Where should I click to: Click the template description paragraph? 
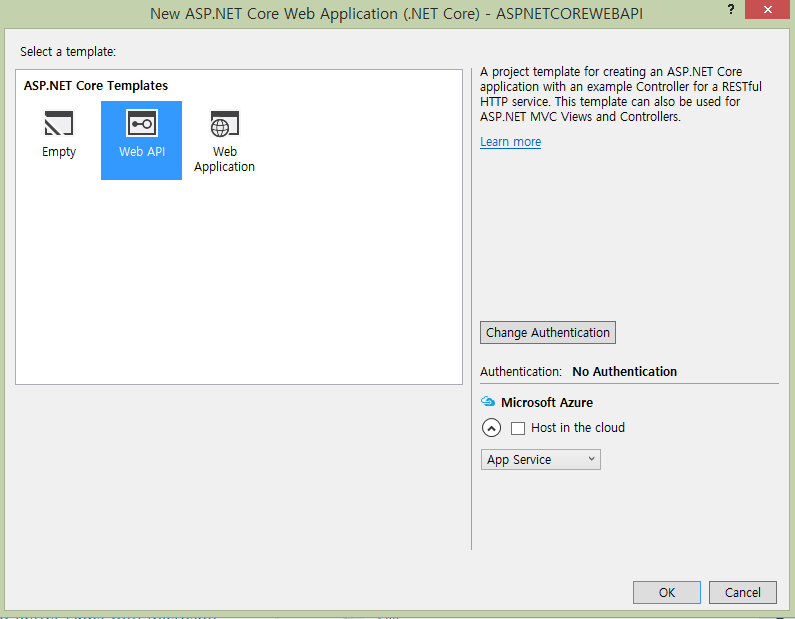pyautogui.click(x=621, y=94)
